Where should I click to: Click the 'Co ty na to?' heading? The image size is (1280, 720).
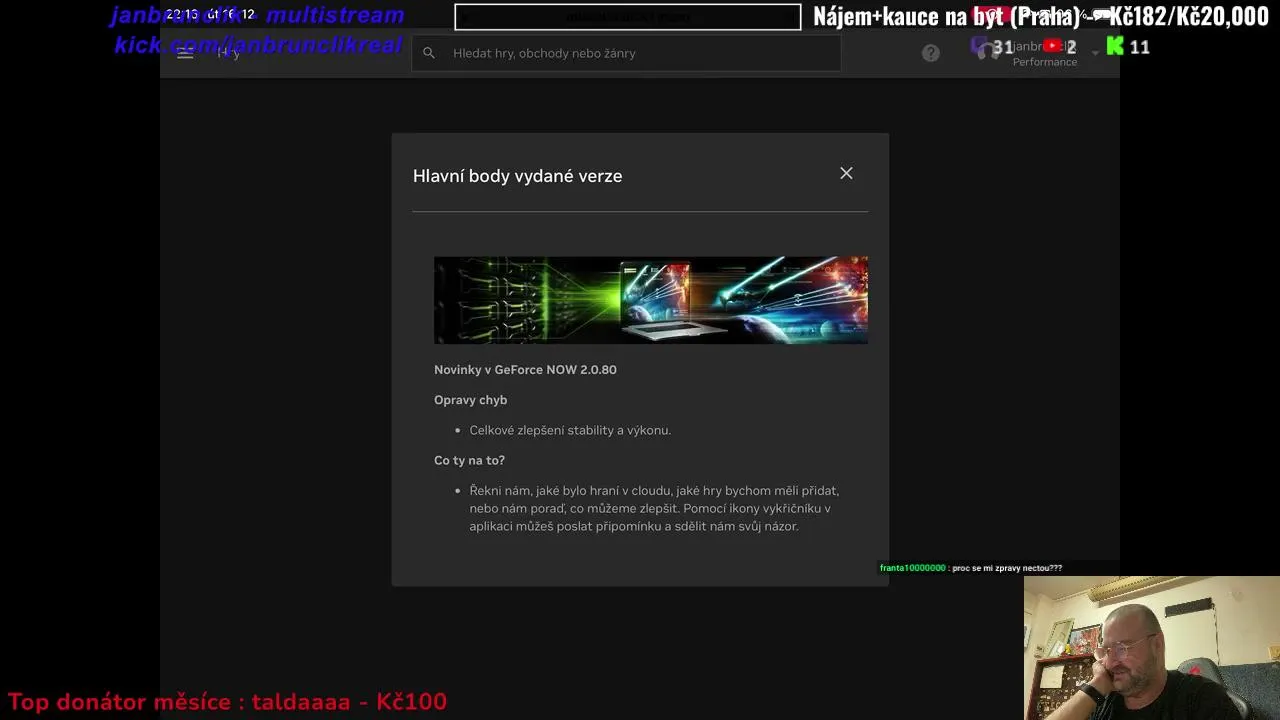469,460
